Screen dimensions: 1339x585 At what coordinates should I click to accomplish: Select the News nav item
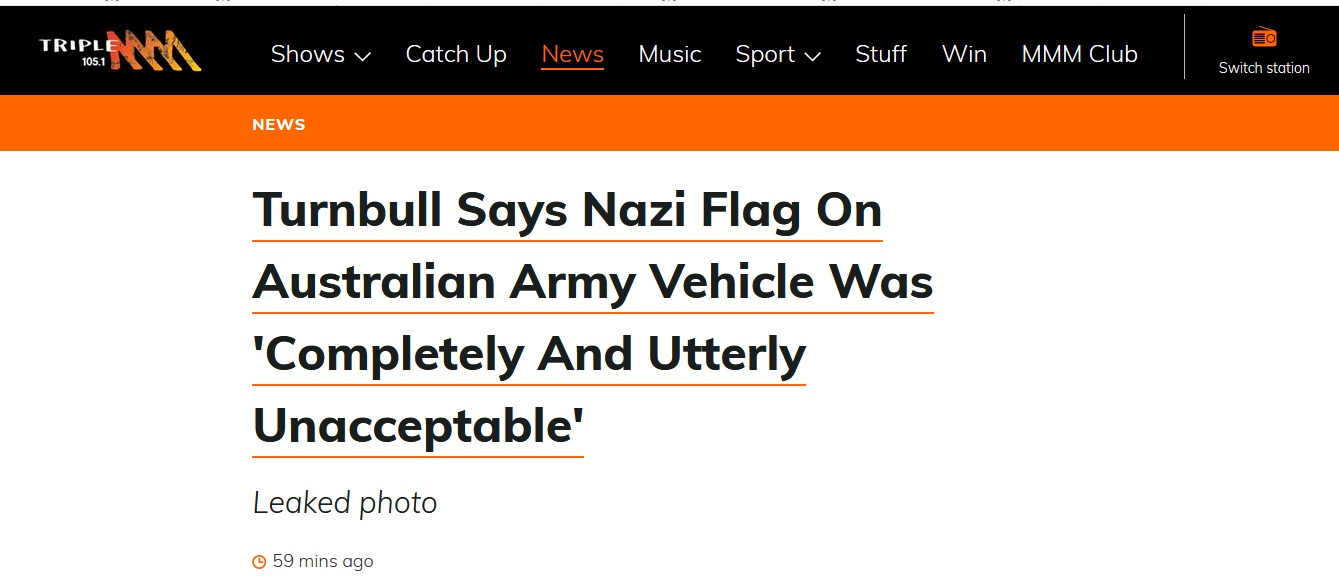coord(573,54)
